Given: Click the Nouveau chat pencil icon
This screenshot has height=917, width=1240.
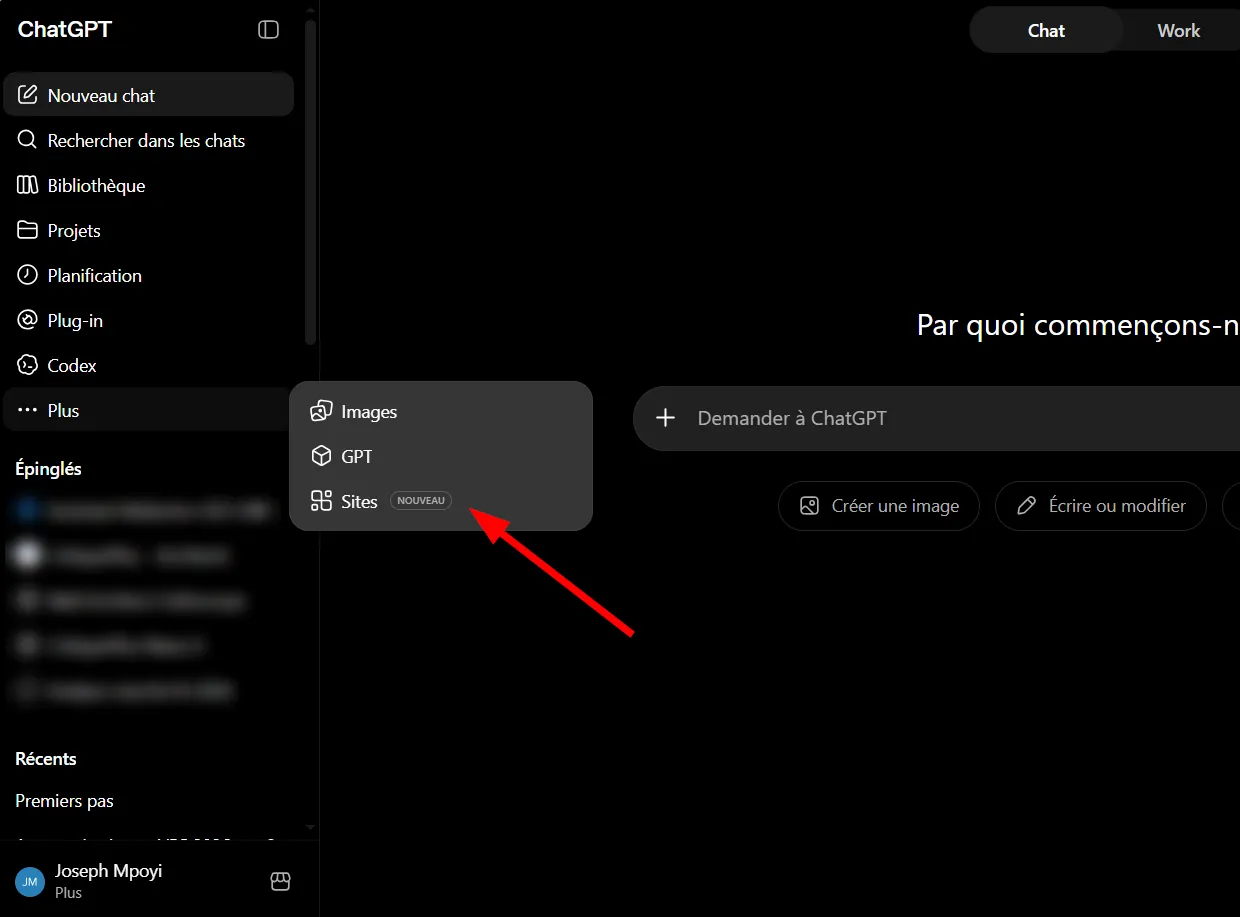Looking at the screenshot, I should 28,96.
